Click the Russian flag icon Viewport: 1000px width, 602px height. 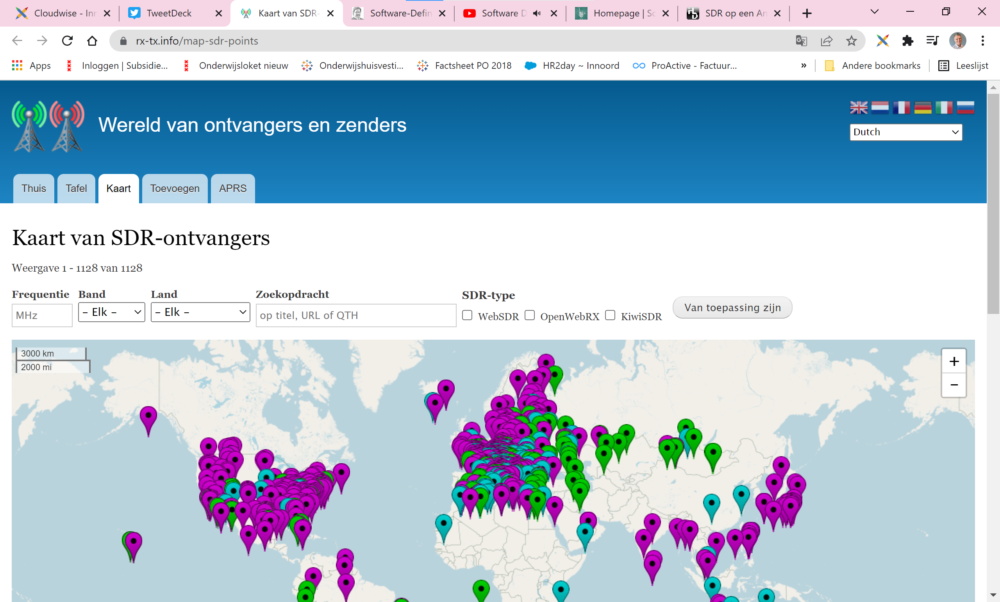tap(966, 108)
